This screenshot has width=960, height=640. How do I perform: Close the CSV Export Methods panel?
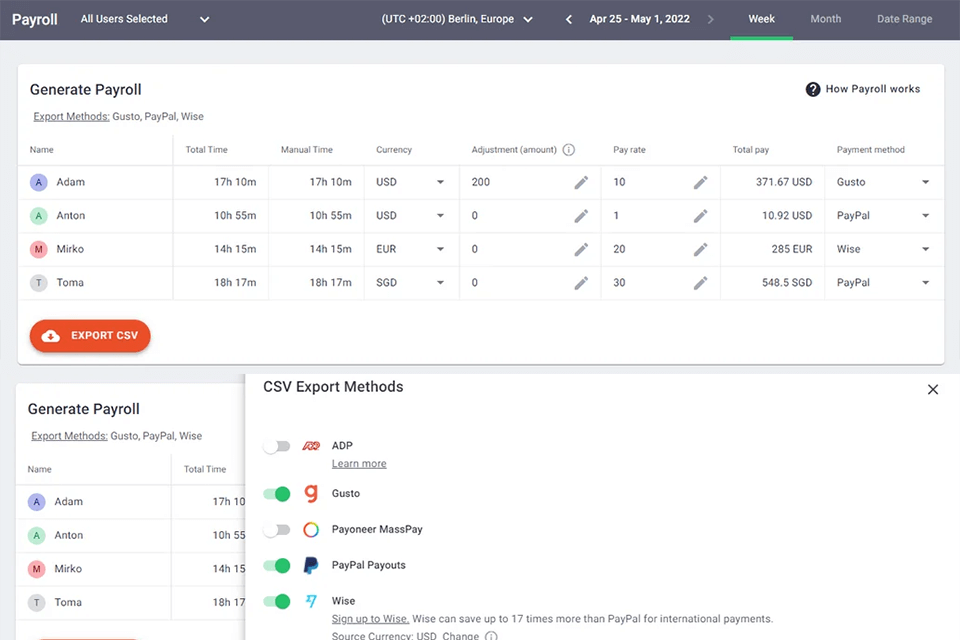pyautogui.click(x=933, y=389)
